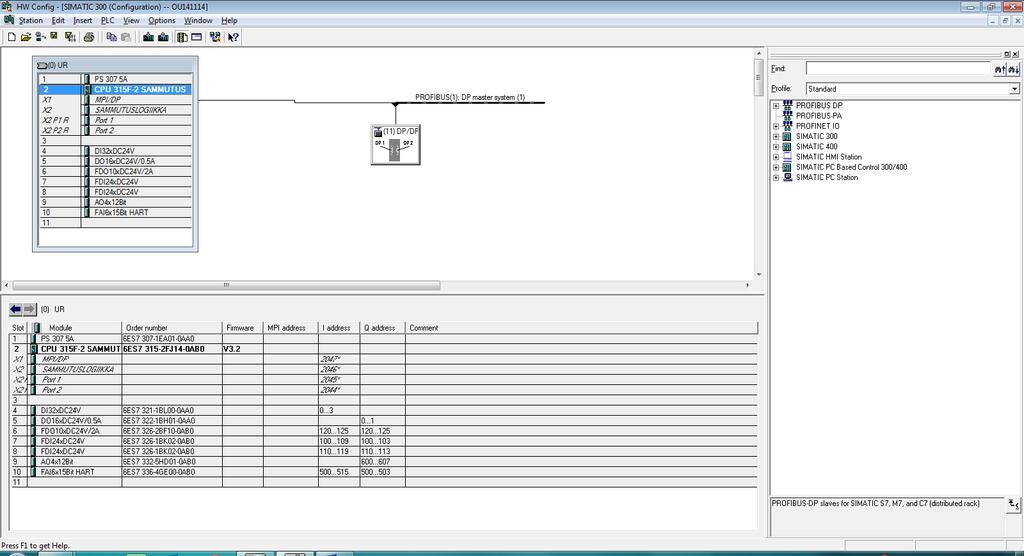Image resolution: width=1024 pixels, height=556 pixels.
Task: Expand the SIMATIC PC Station catalog node
Action: 776,178
